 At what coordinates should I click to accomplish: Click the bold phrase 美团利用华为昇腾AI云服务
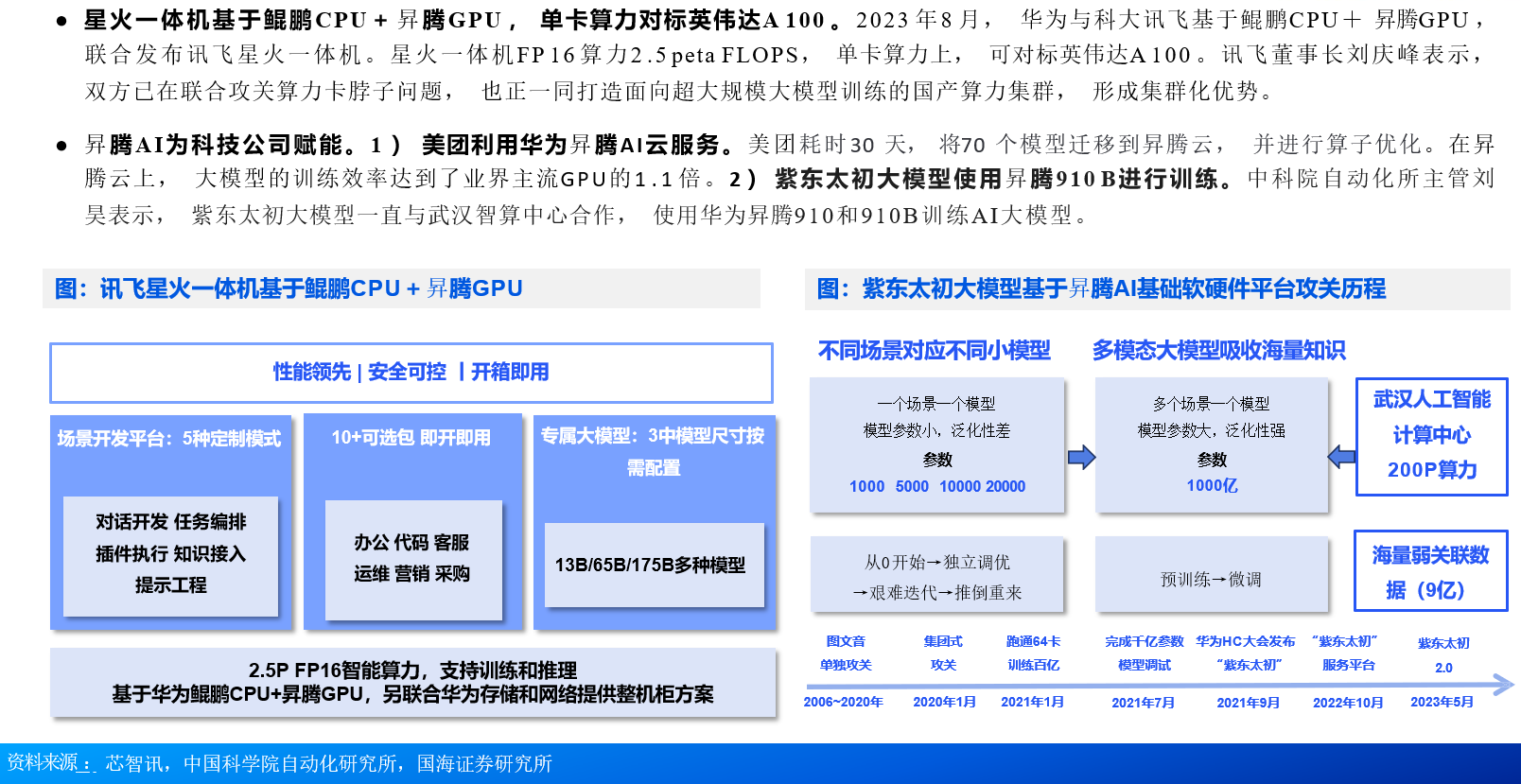tap(570, 144)
